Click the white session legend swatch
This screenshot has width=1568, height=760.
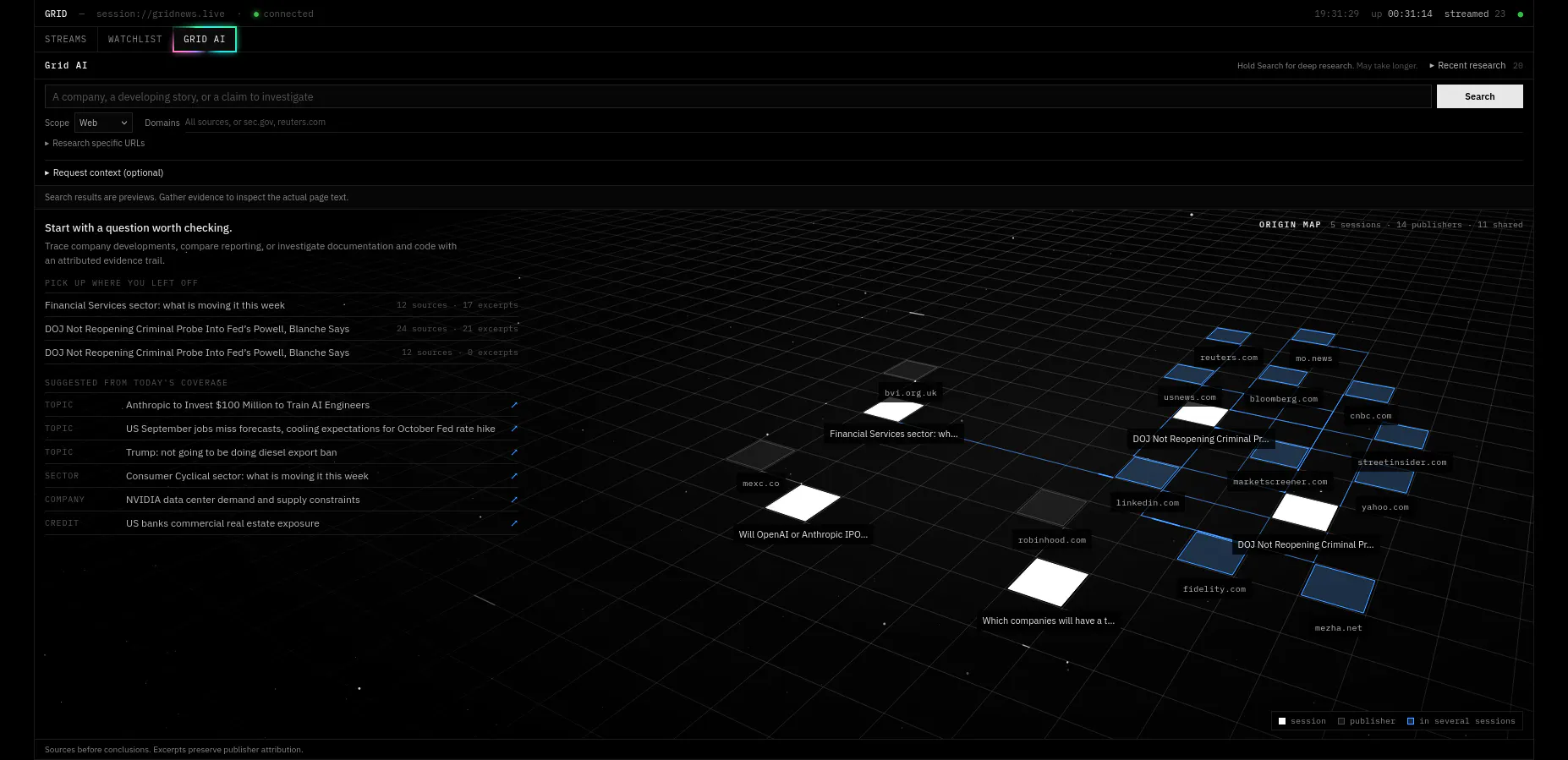pyautogui.click(x=1282, y=721)
